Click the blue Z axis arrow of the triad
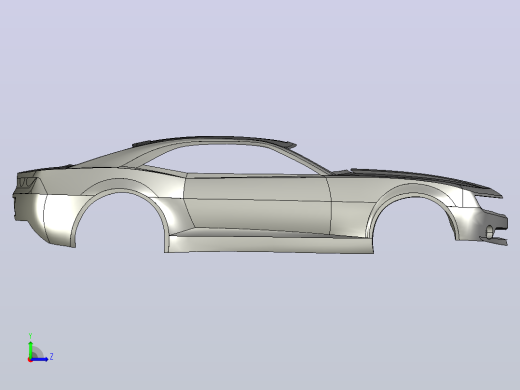520x390 pixels. (x=39, y=359)
